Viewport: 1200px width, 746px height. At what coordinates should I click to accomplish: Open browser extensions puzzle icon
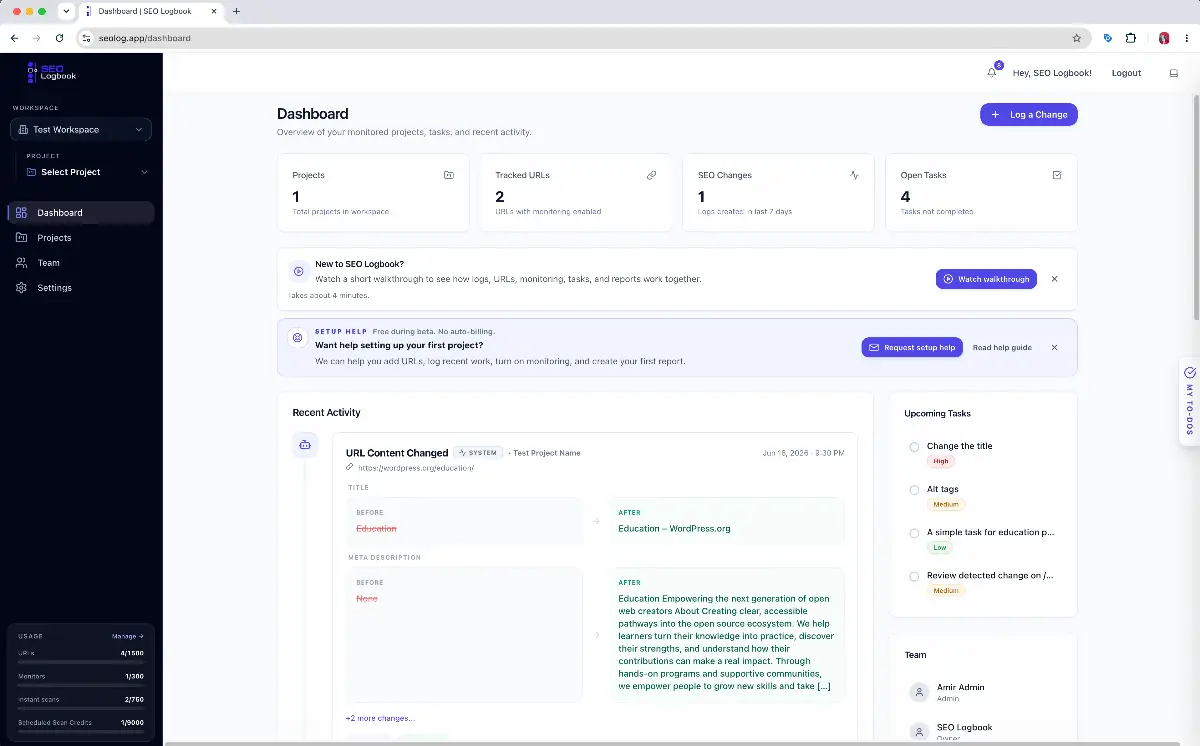click(1131, 38)
